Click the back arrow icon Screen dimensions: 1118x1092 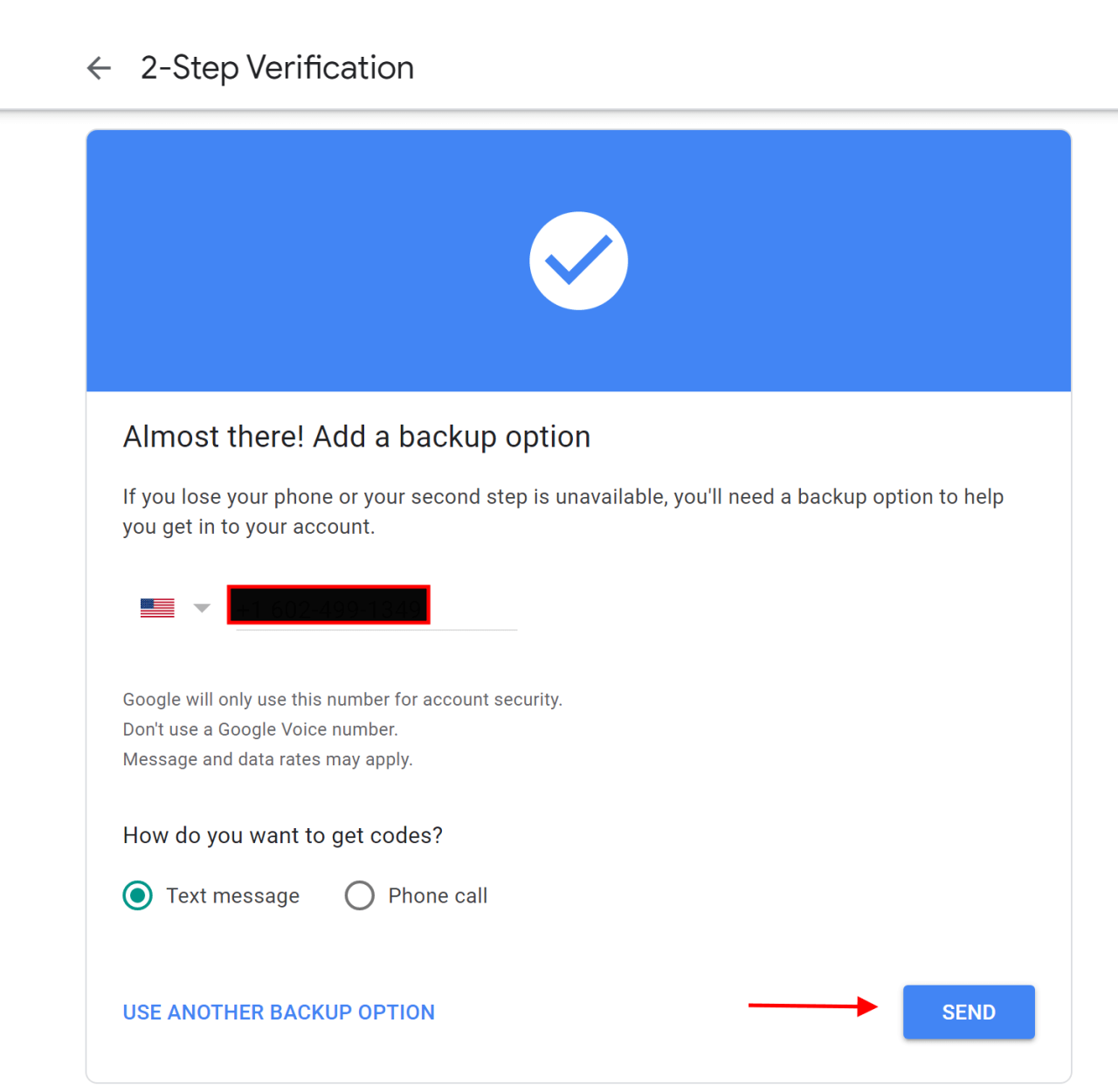[100, 68]
